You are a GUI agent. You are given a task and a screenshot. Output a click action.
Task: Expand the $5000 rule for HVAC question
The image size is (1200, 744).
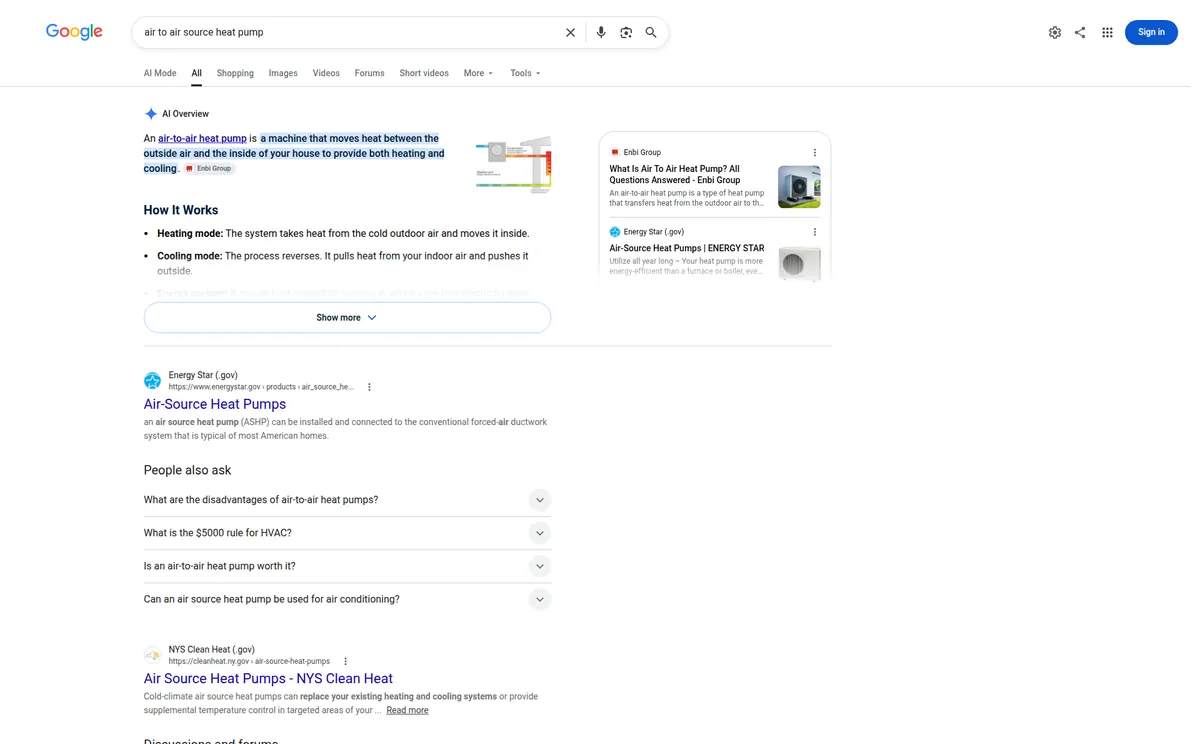(347, 533)
